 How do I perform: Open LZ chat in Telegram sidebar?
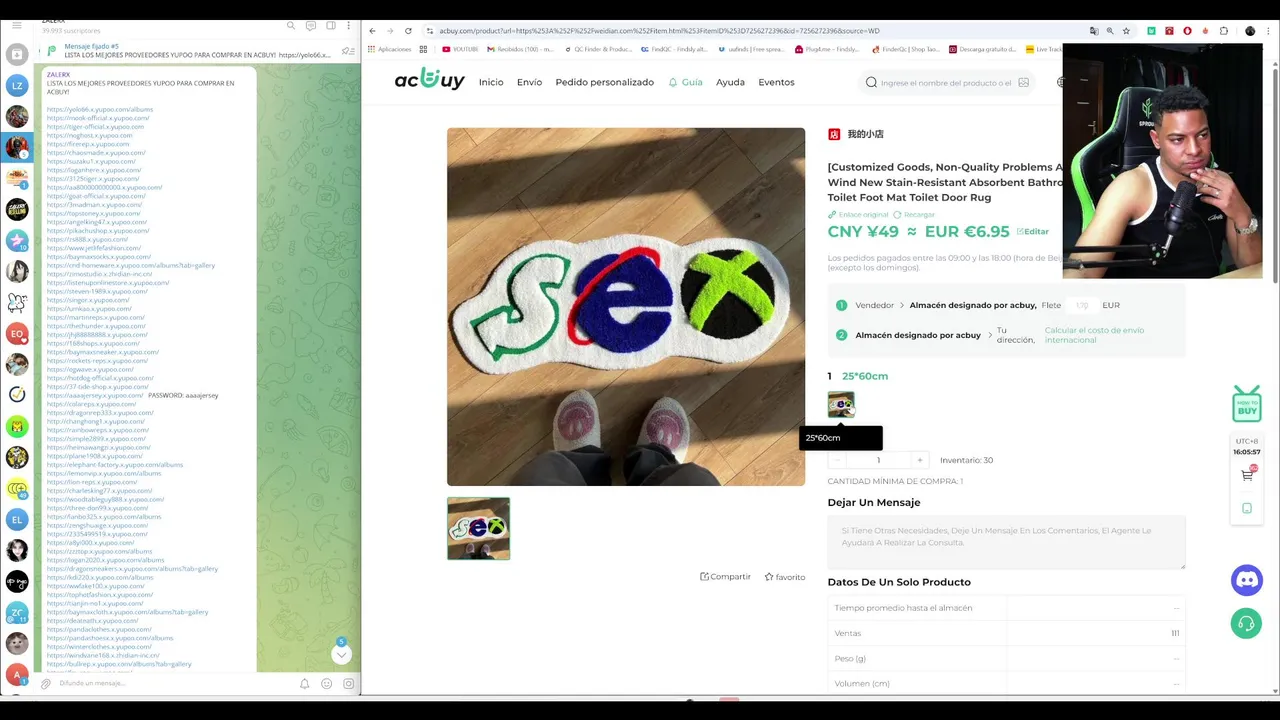[x=17, y=86]
